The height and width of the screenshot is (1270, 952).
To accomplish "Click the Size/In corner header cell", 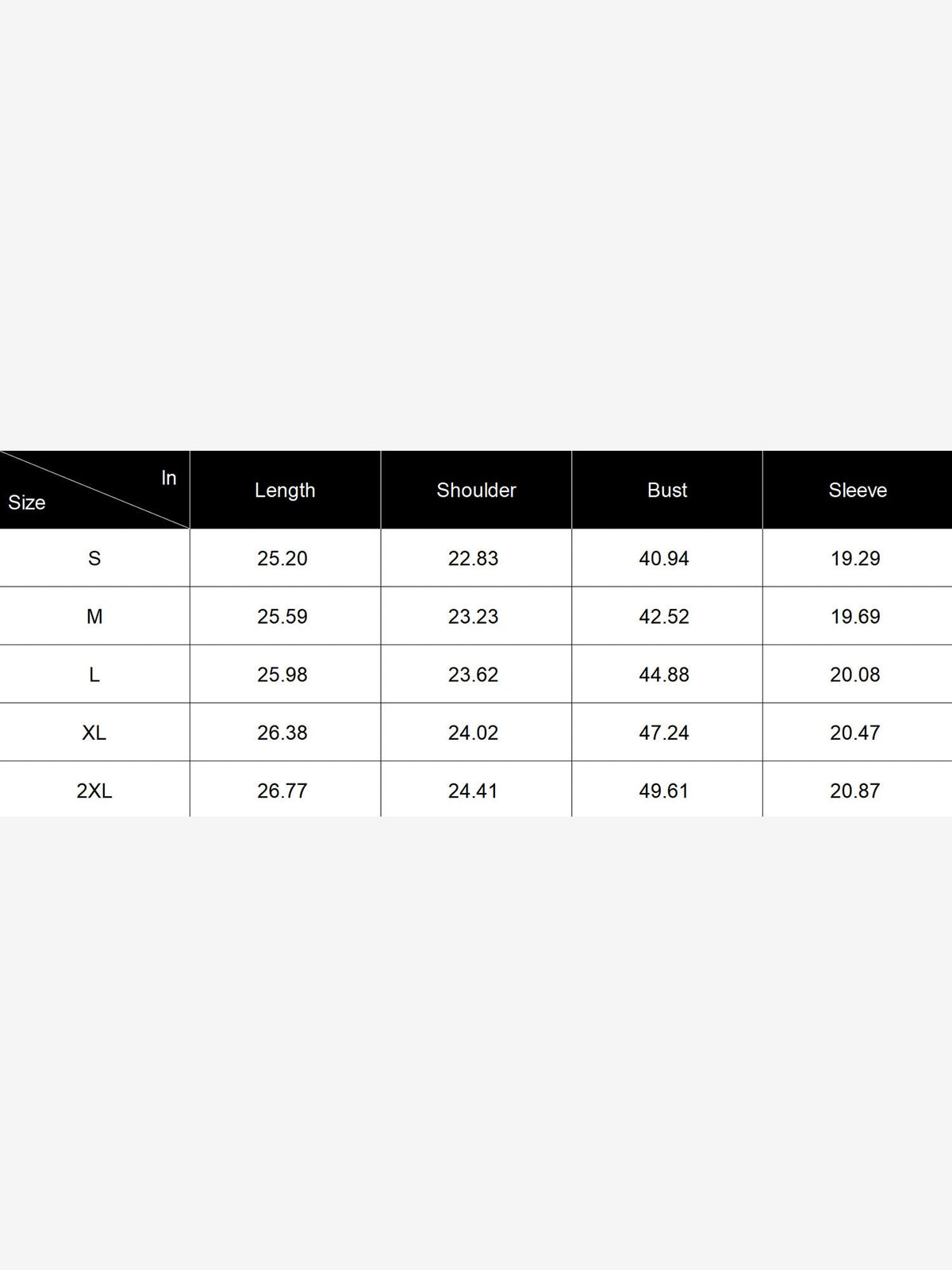I will click(x=94, y=490).
